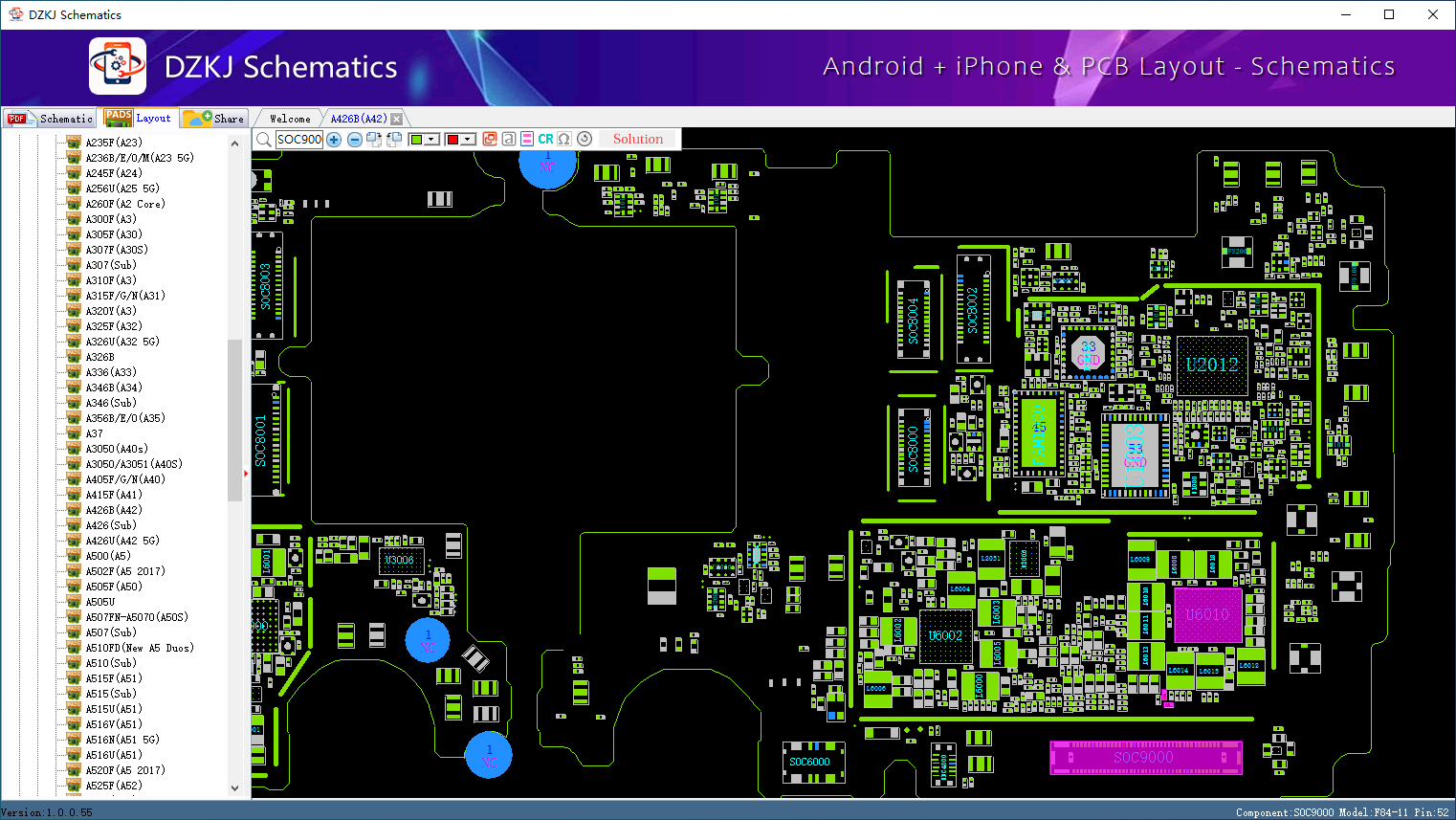
Task: Open the Welcome document tab
Action: (x=290, y=119)
